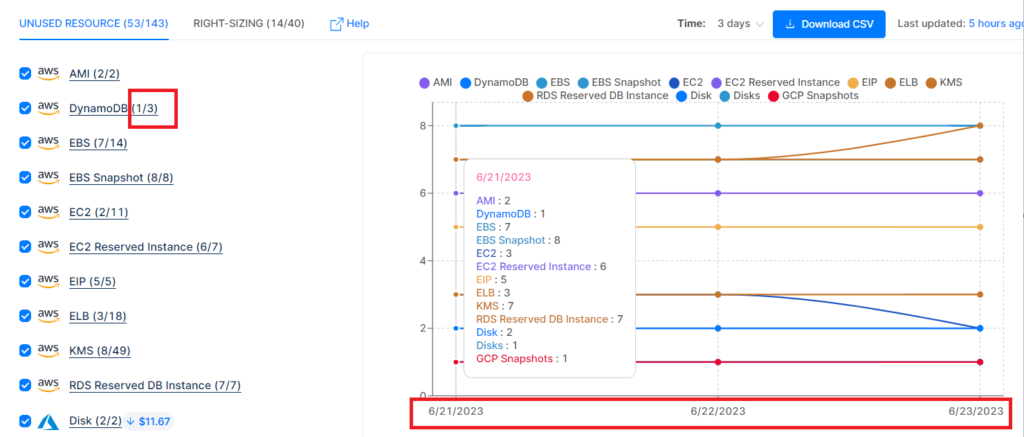This screenshot has width=1024, height=437.
Task: Click the AWS logo beside AMI
Action: (48, 73)
